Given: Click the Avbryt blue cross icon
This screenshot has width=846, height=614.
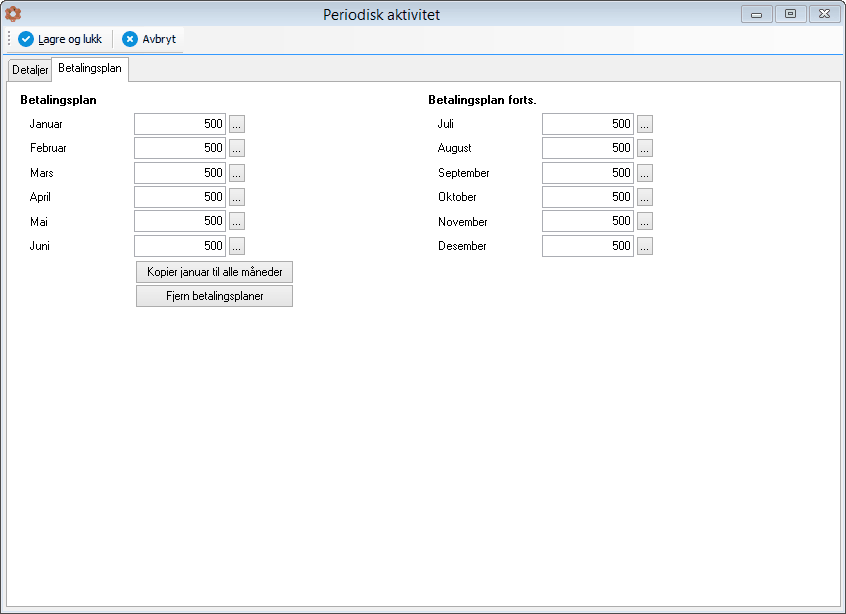Looking at the screenshot, I should pyautogui.click(x=129, y=39).
